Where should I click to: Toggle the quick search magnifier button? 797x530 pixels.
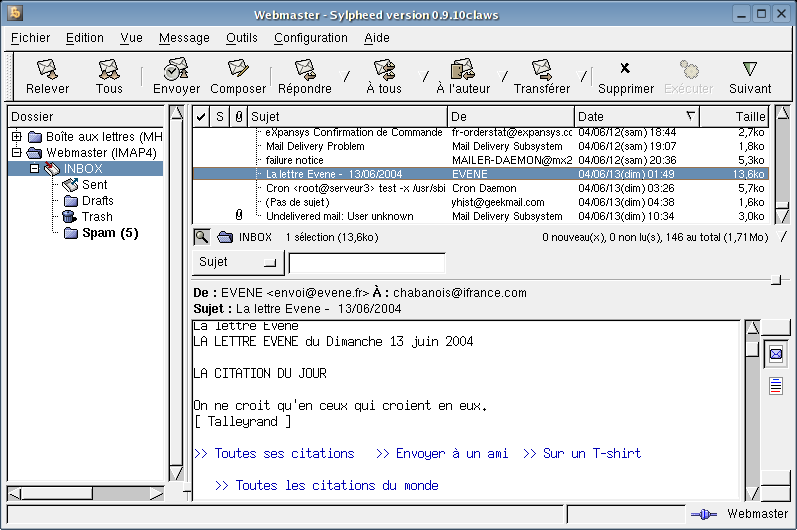[201, 237]
